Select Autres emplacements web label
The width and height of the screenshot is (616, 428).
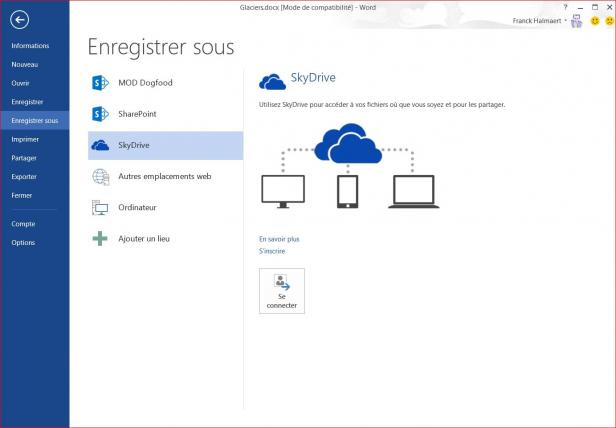(165, 176)
